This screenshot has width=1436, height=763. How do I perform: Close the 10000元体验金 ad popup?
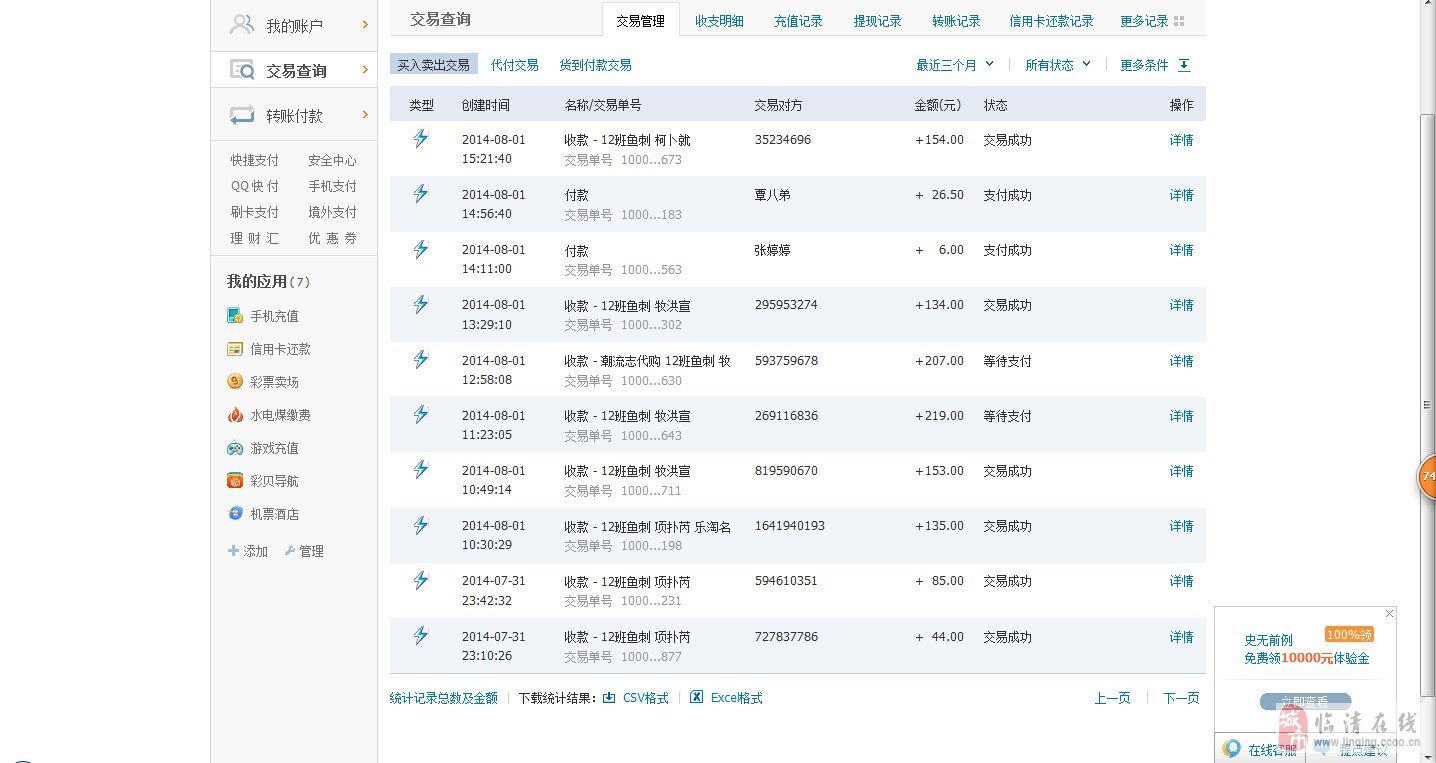tap(1389, 613)
